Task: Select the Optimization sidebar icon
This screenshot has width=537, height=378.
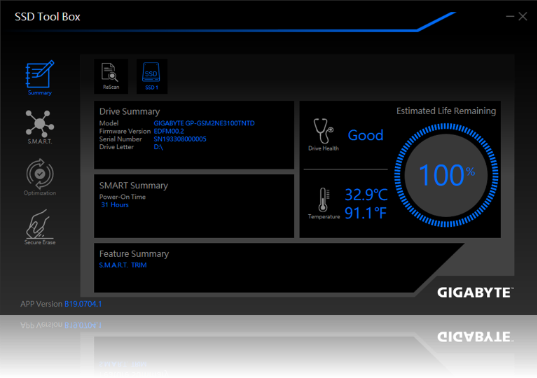Action: coord(40,177)
